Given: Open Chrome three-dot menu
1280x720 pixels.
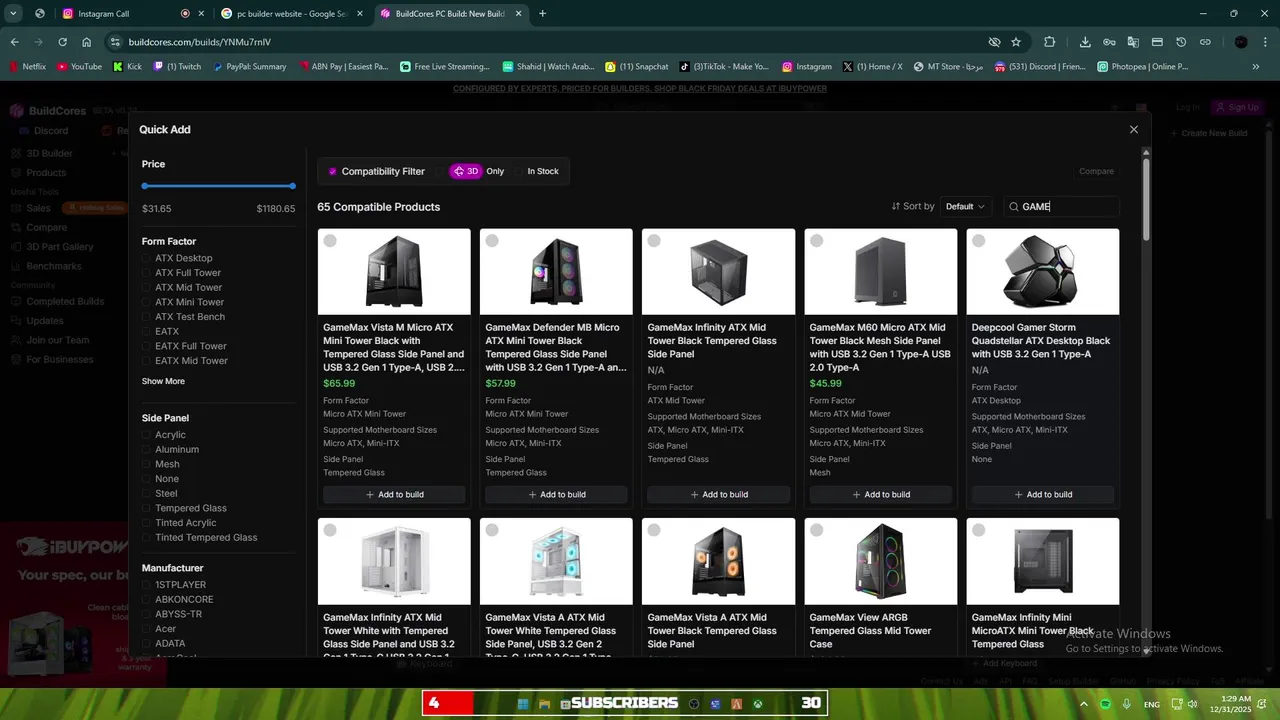Looking at the screenshot, I should click(1265, 42).
